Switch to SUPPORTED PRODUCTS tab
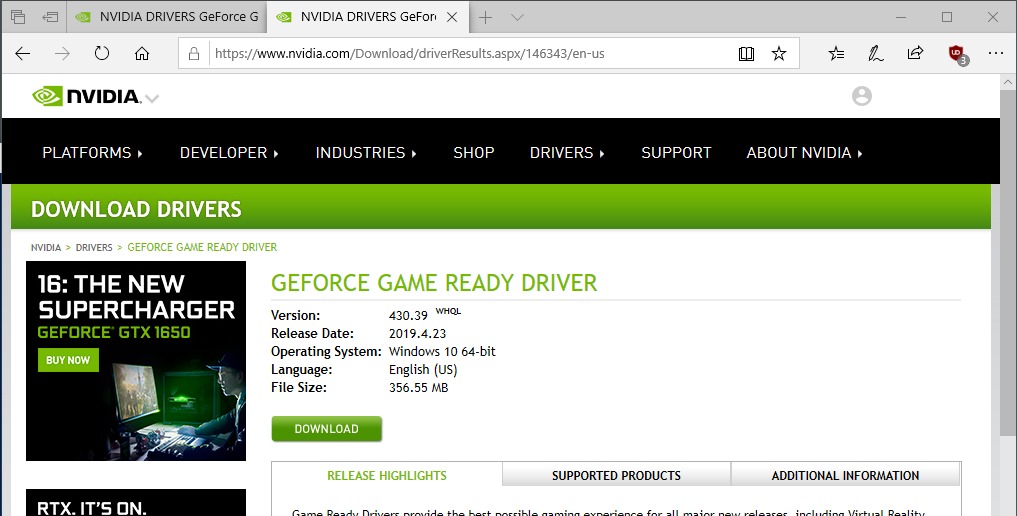Screen dimensions: 1017x516 tap(616, 475)
